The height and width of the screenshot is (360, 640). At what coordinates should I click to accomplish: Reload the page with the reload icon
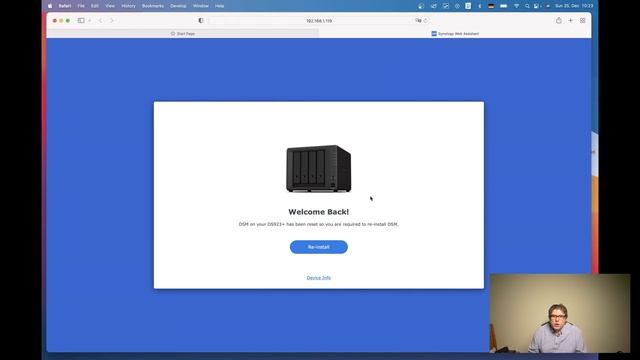click(425, 20)
